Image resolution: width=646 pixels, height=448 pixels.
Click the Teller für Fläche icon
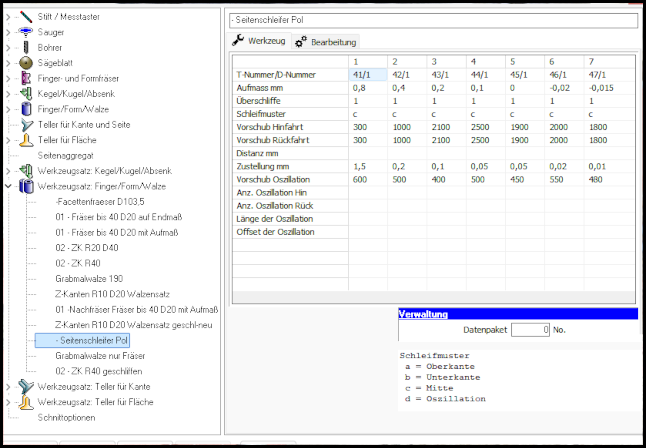(x=26, y=140)
